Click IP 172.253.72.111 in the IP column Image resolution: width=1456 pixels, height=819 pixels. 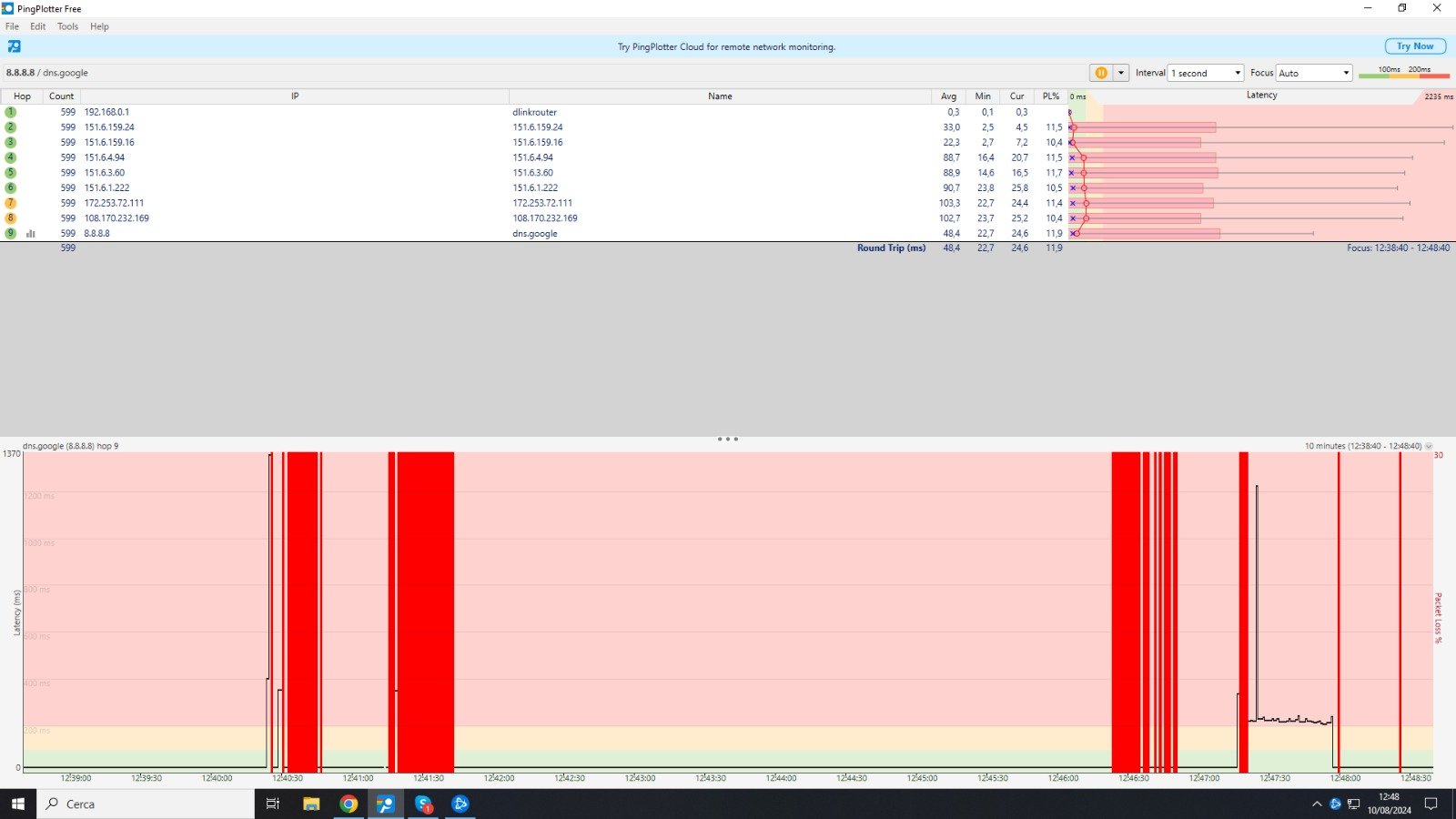coord(114,203)
